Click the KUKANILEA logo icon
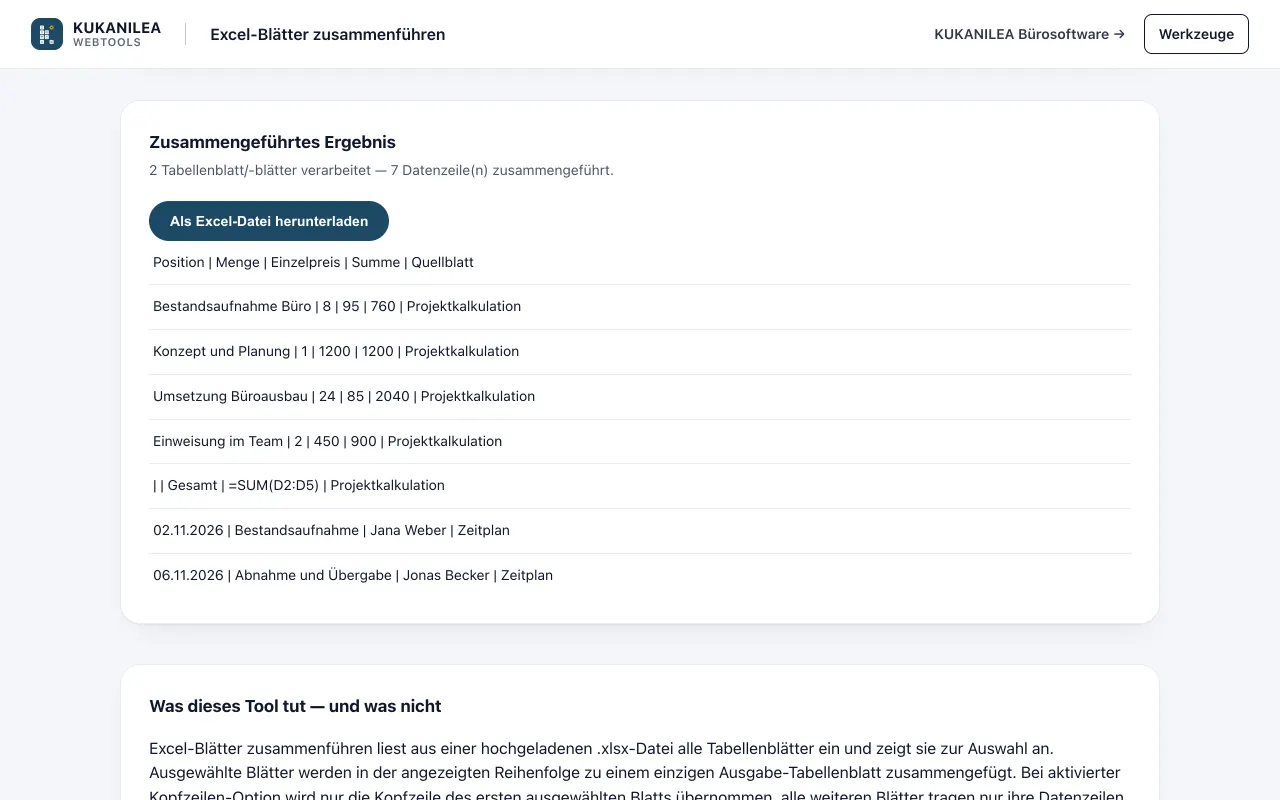 (47, 34)
